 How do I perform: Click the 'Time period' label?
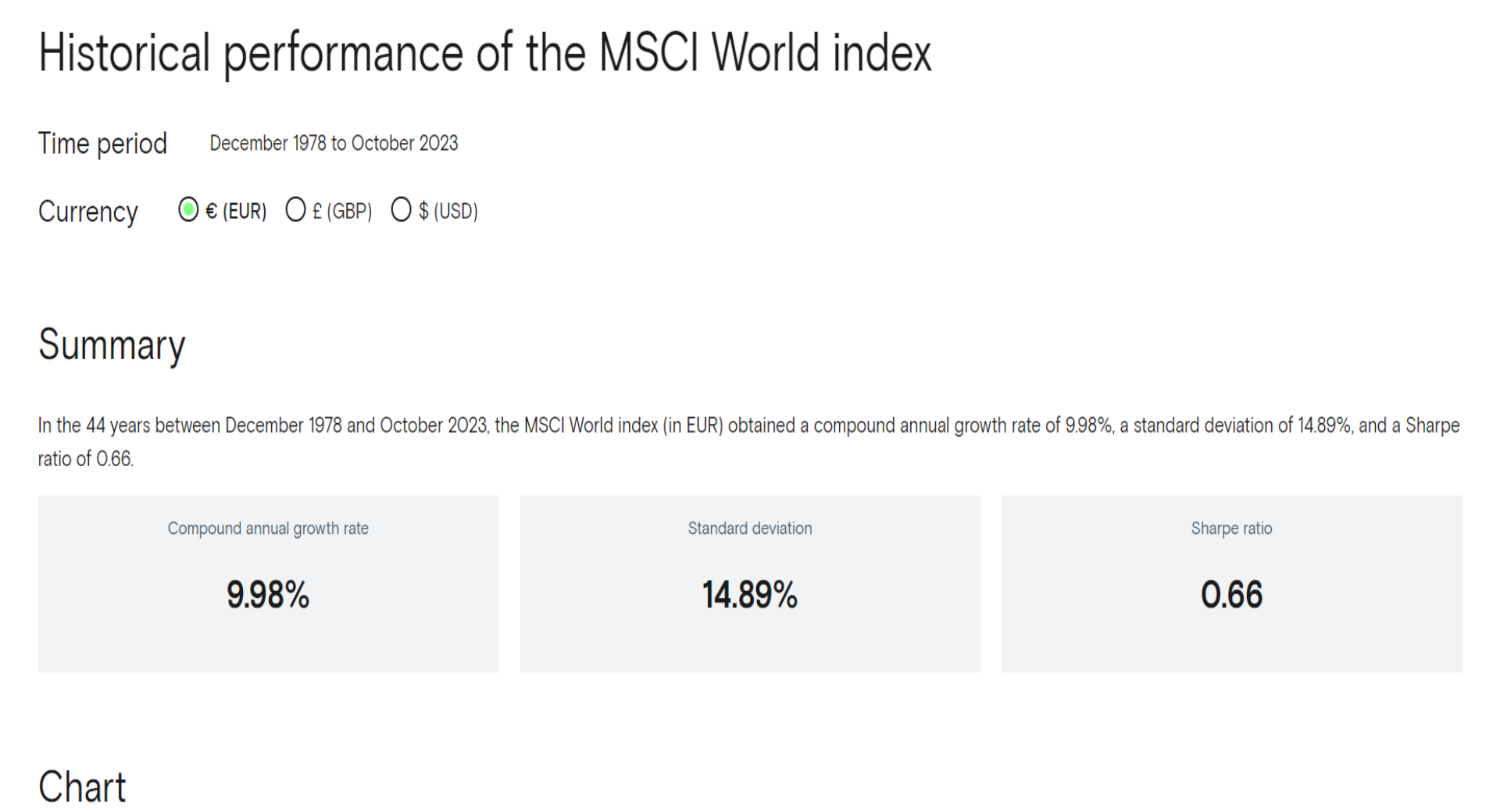pos(102,144)
